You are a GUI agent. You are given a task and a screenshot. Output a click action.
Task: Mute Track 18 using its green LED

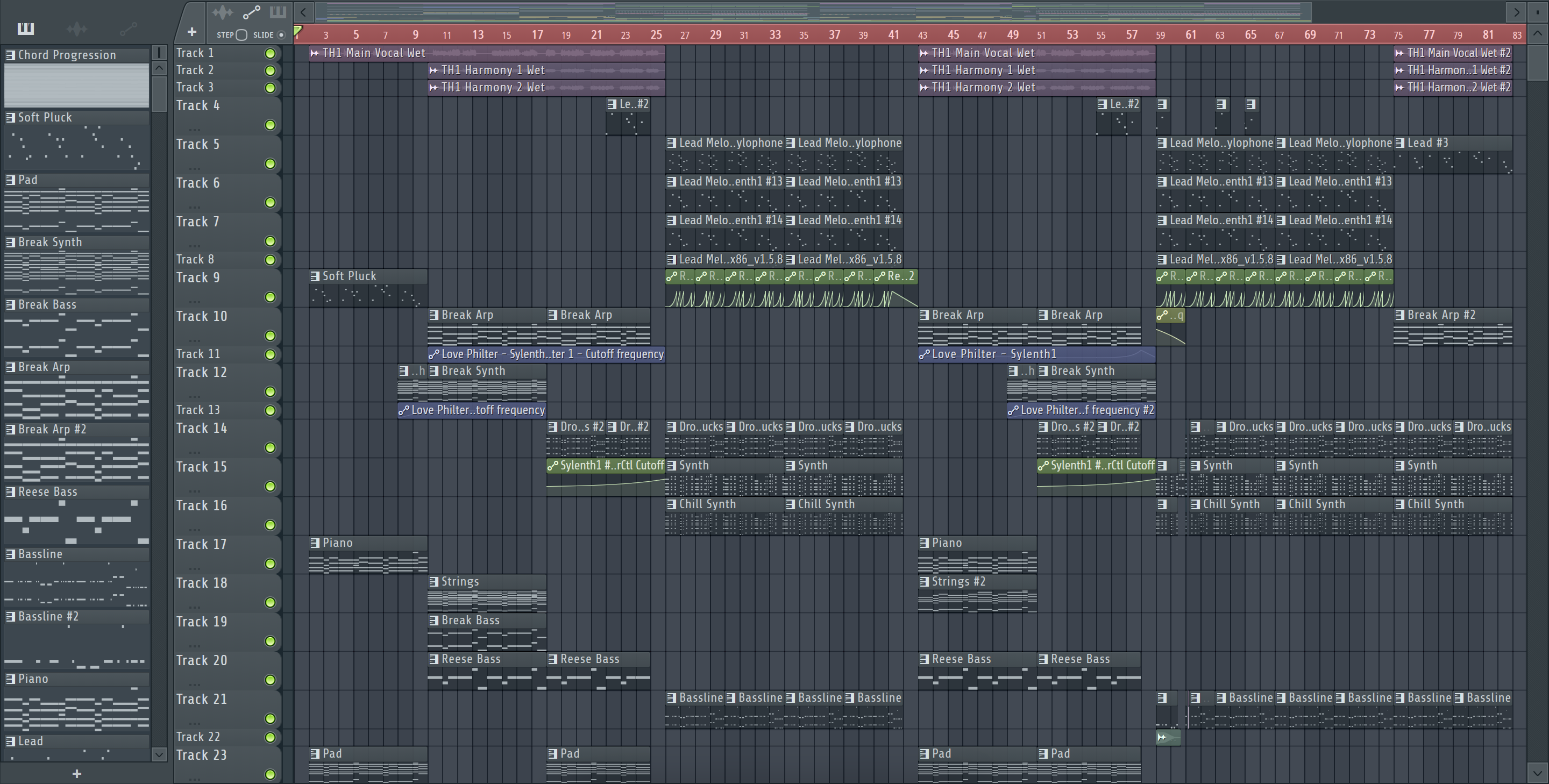click(x=270, y=602)
